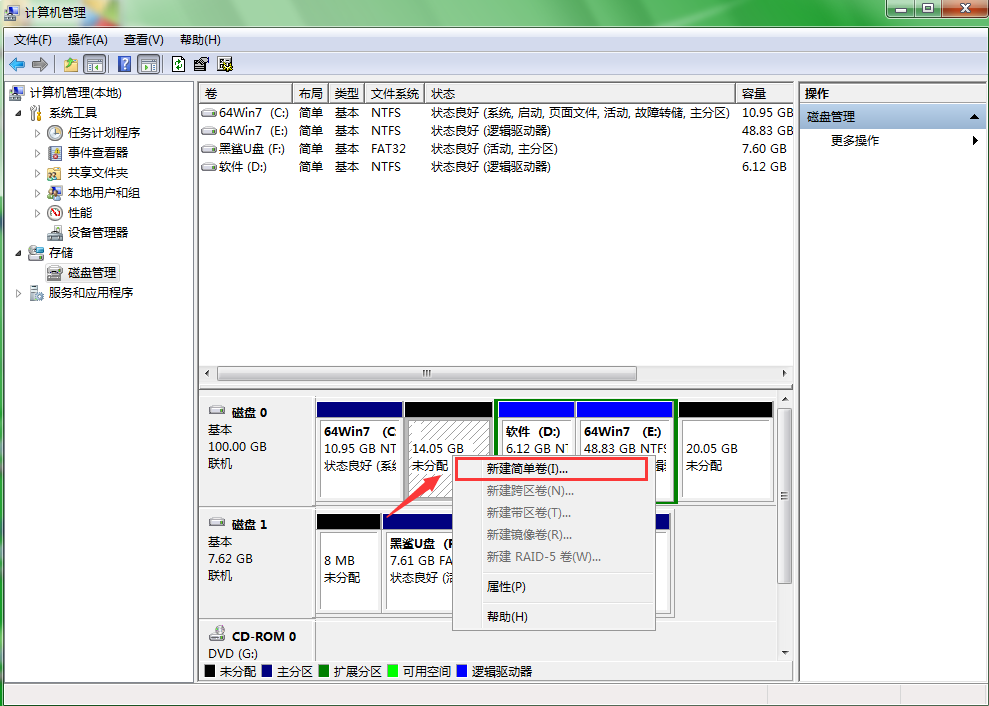
Task: Click the 容量 column header
Action: tap(754, 93)
